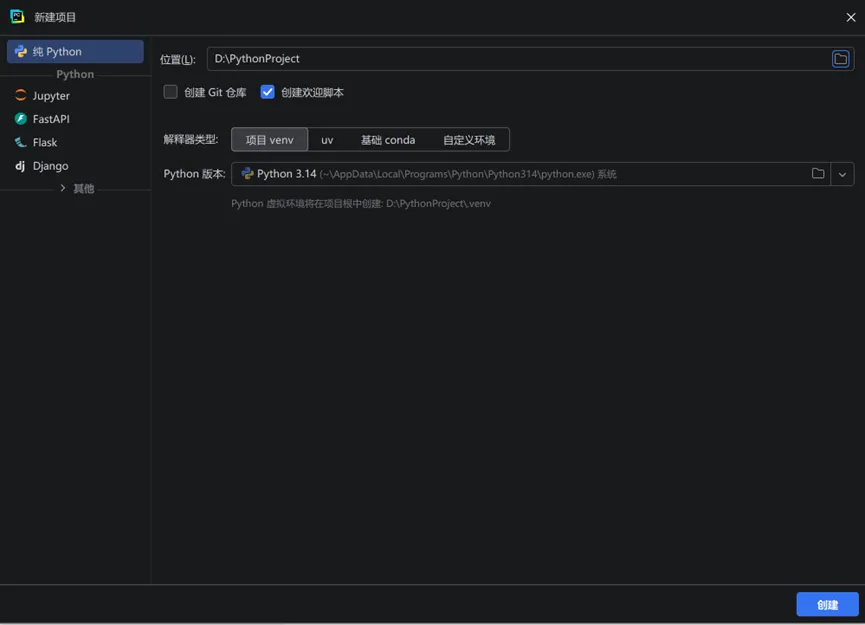Click the 新建项目 title text
Screen dimensions: 865x625
coord(55,17)
